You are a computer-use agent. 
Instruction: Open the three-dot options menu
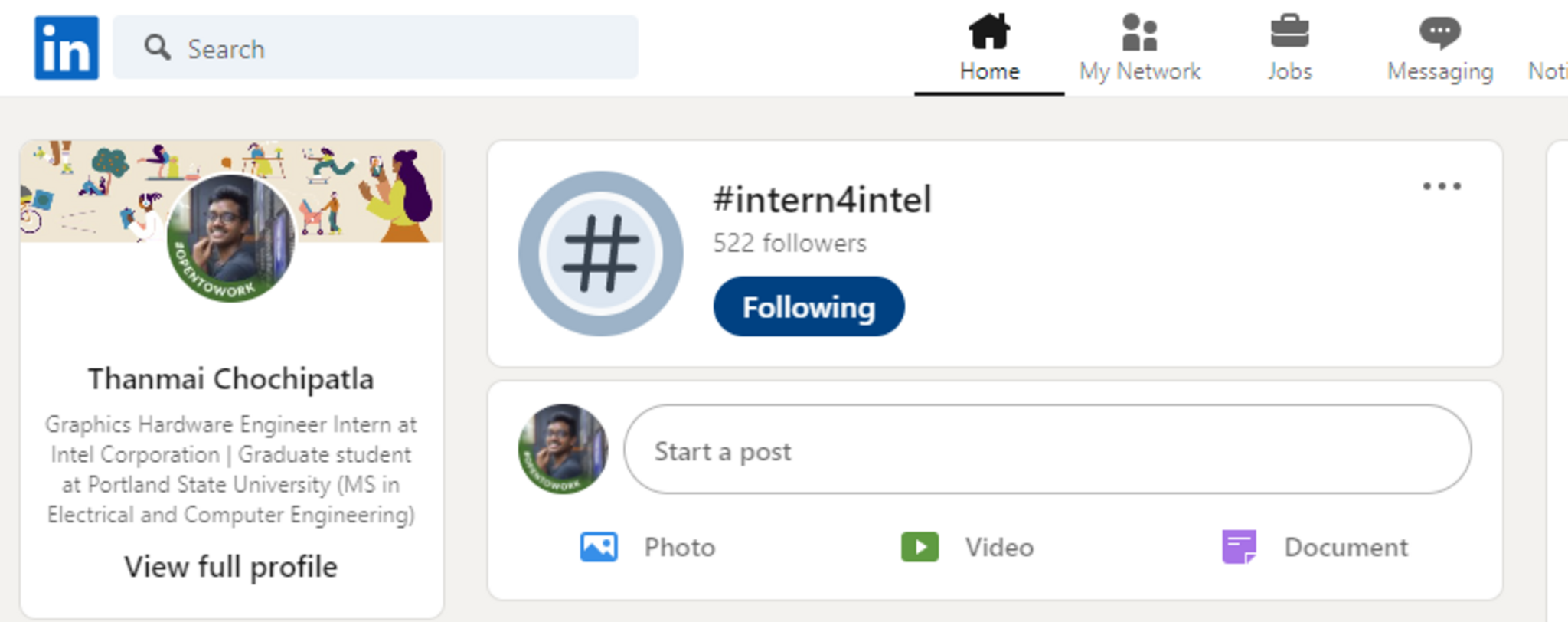[x=1442, y=186]
